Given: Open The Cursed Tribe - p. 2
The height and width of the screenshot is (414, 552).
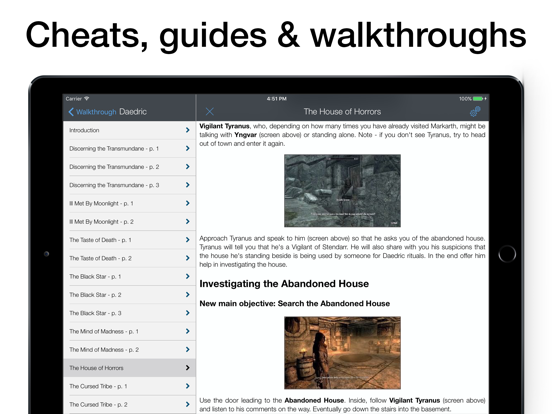Looking at the screenshot, I should click(x=130, y=405).
